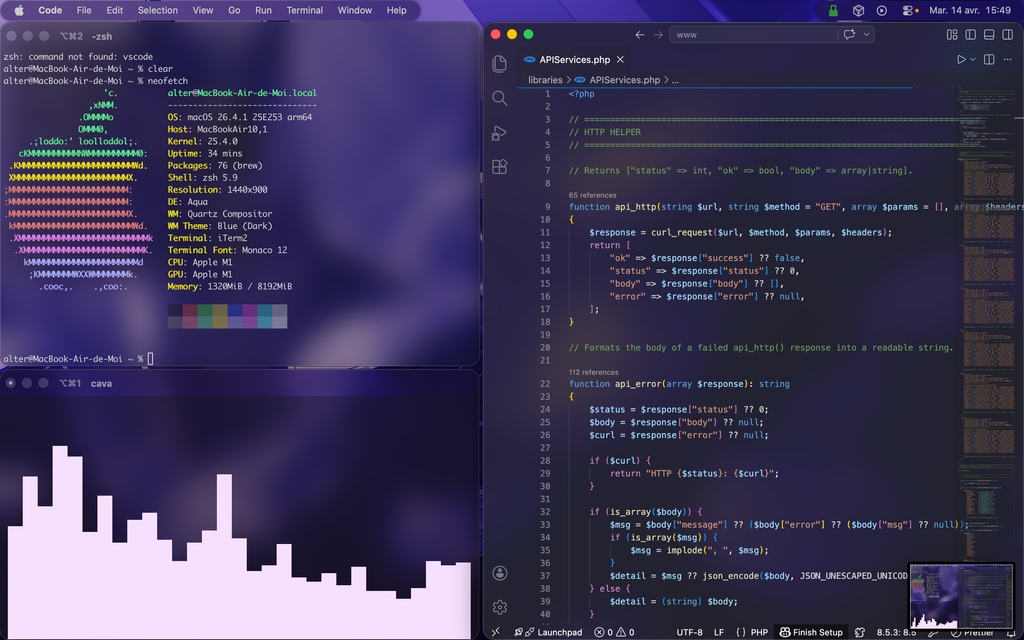Open the Terminal menu
Image resolution: width=1024 pixels, height=640 pixels.
click(304, 10)
